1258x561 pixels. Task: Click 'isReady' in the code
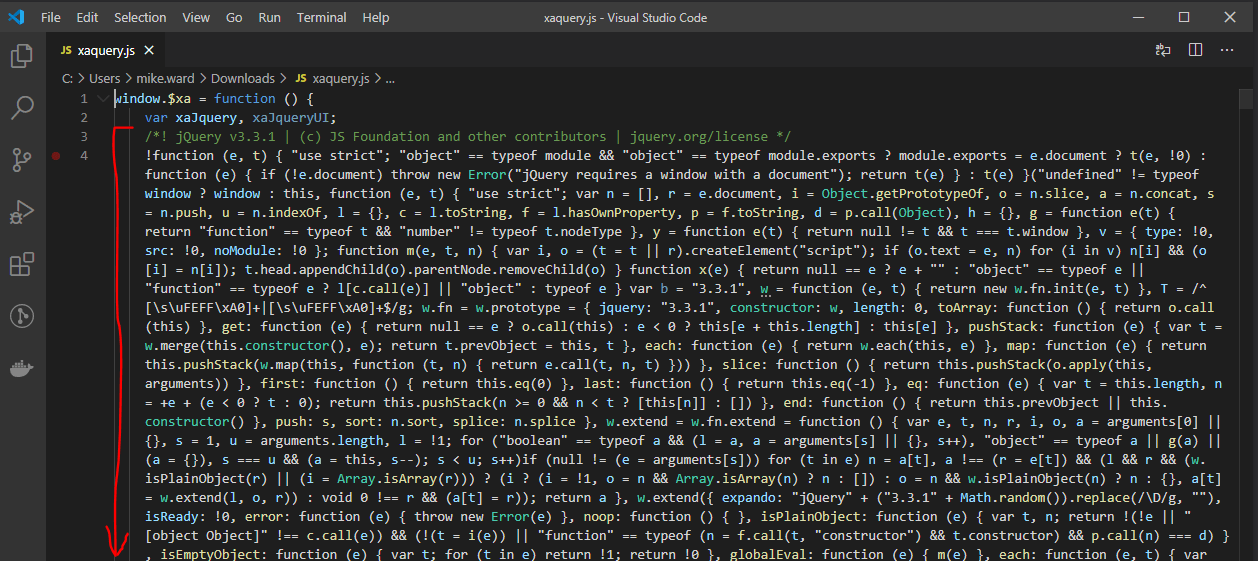point(172,516)
